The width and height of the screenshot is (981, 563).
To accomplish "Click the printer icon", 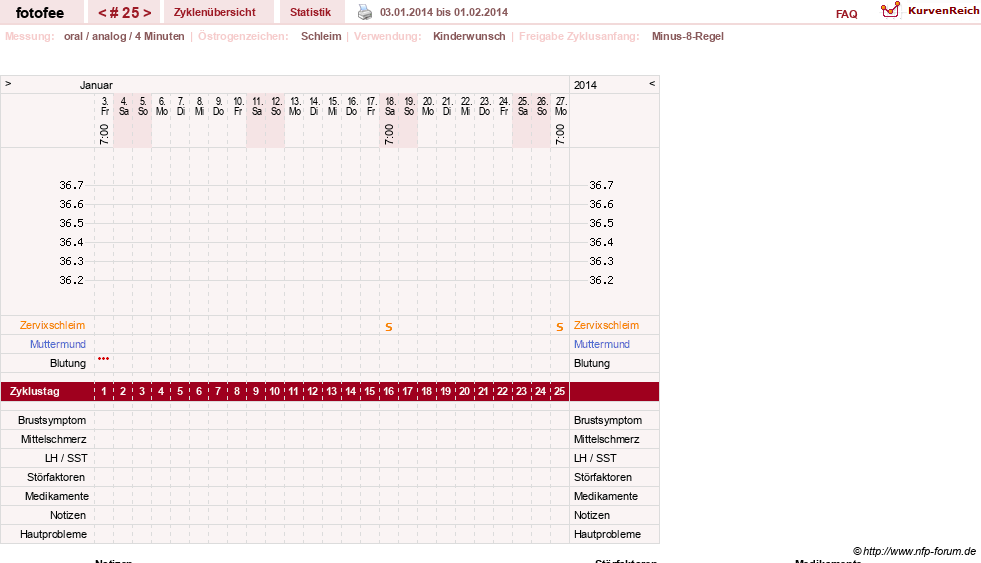I will click(365, 12).
